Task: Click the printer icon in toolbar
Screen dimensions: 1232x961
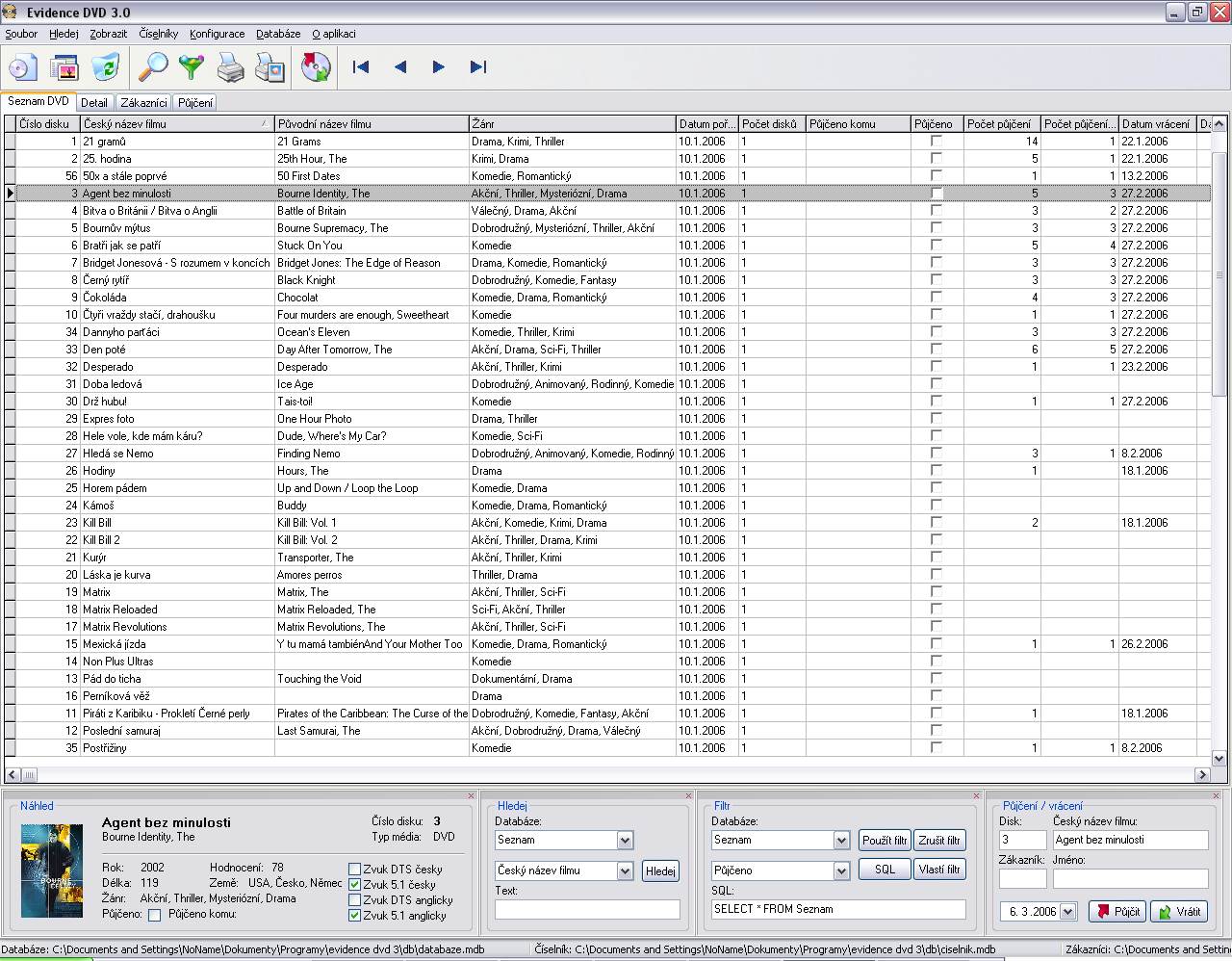Action: tap(231, 67)
